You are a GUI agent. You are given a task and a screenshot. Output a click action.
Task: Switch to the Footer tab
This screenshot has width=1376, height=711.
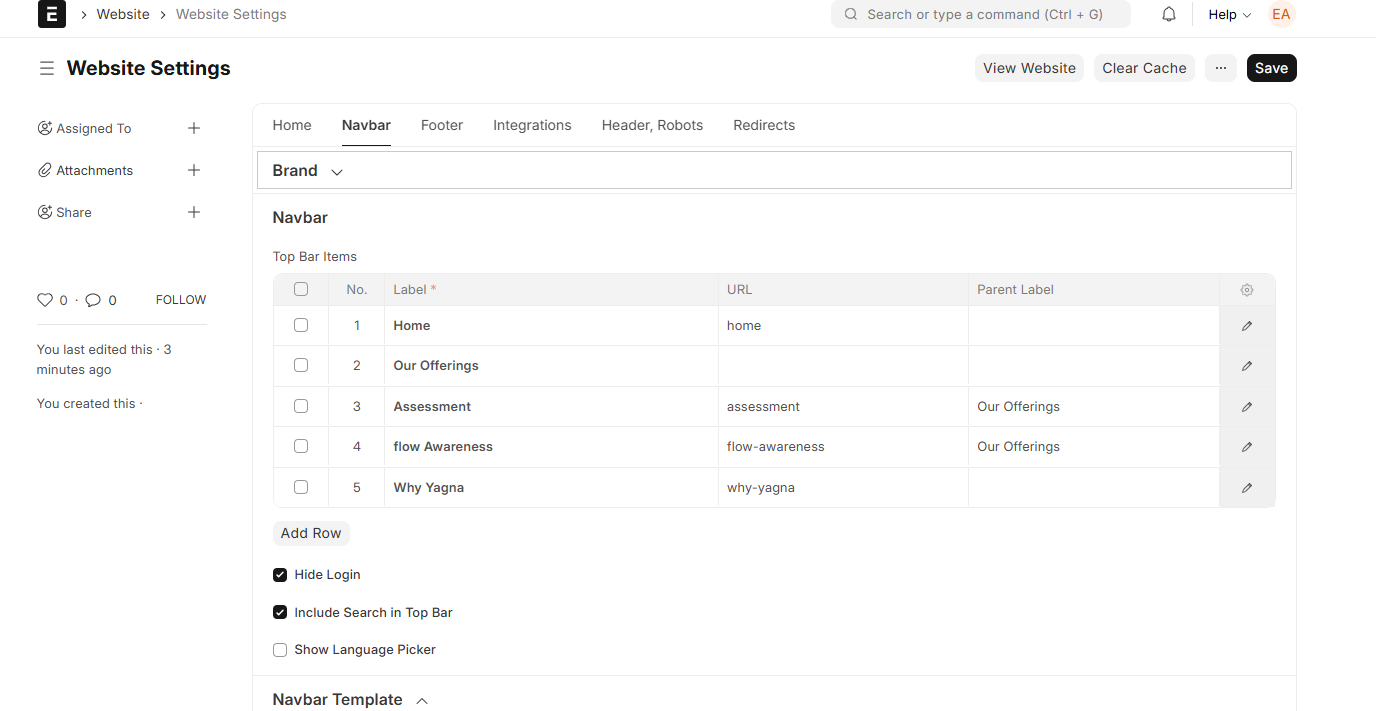[x=441, y=125]
